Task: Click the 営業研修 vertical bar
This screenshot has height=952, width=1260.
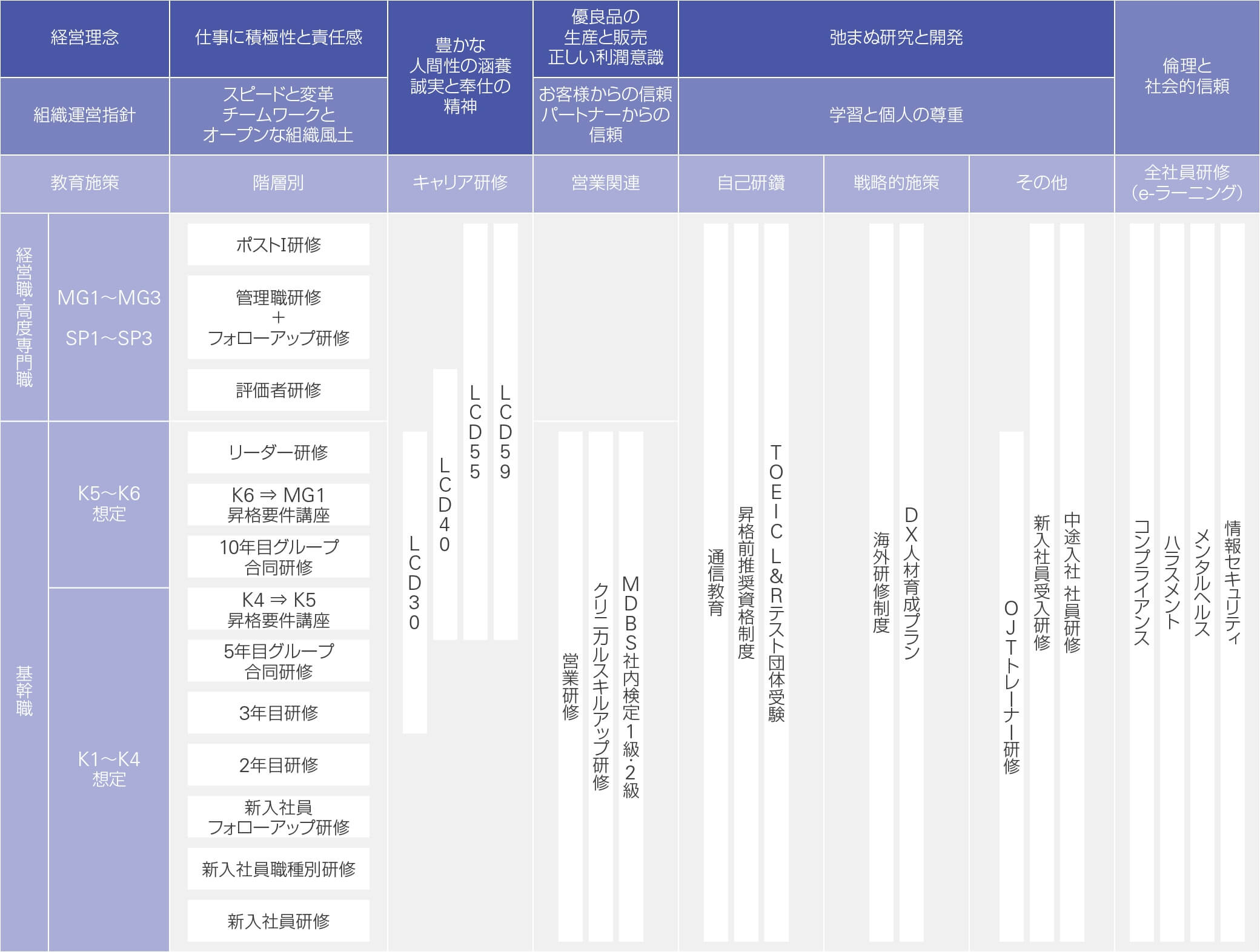Action: [571, 687]
